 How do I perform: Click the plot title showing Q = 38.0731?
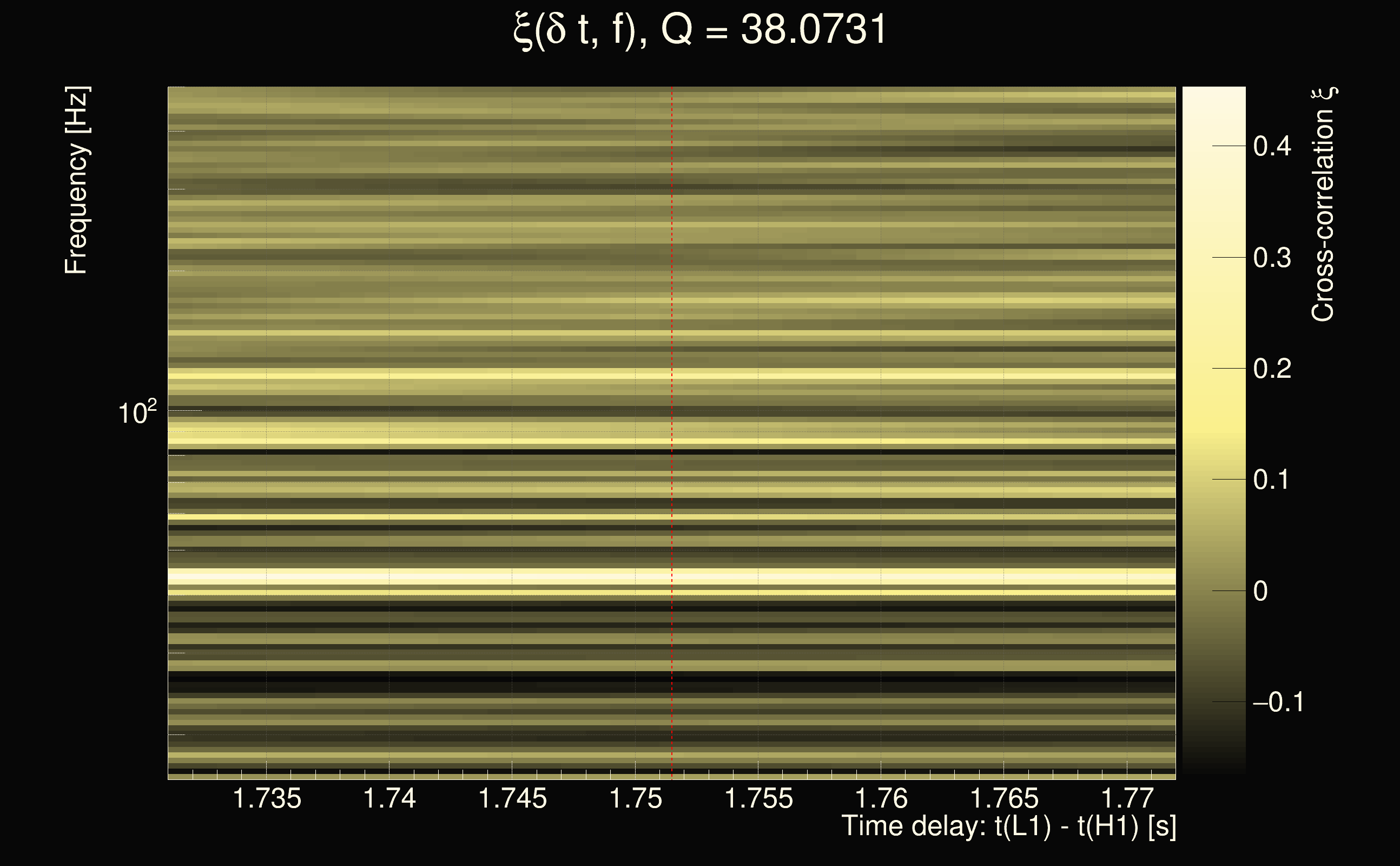tap(699, 30)
